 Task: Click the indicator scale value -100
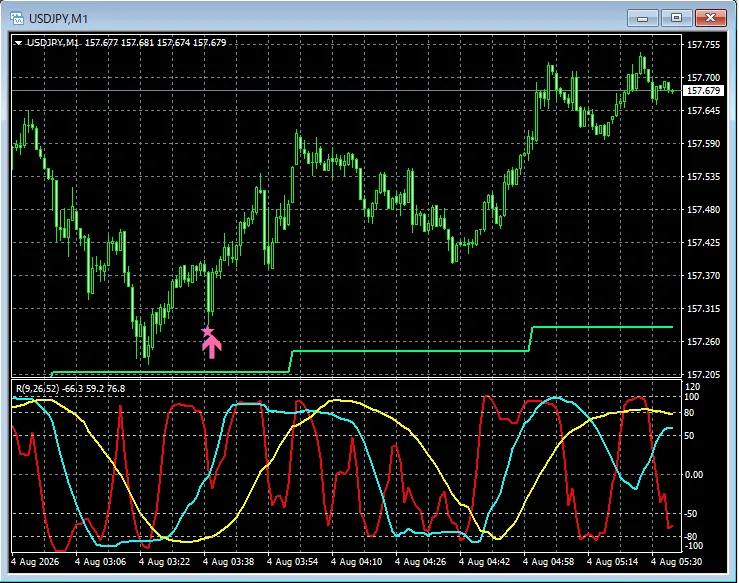click(694, 546)
